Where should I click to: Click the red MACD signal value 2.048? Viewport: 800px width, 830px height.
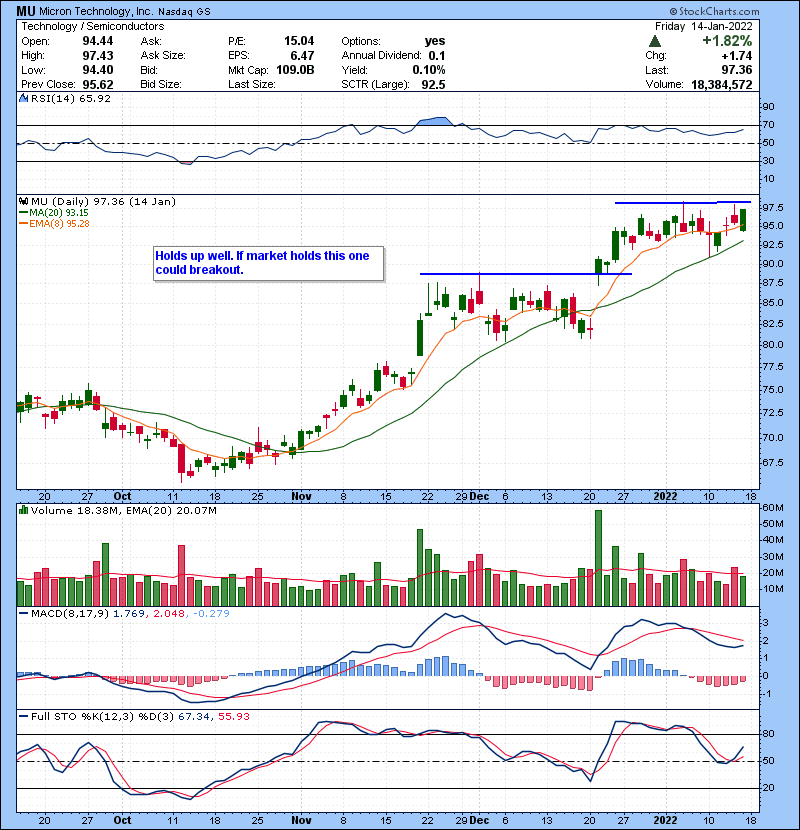(169, 614)
